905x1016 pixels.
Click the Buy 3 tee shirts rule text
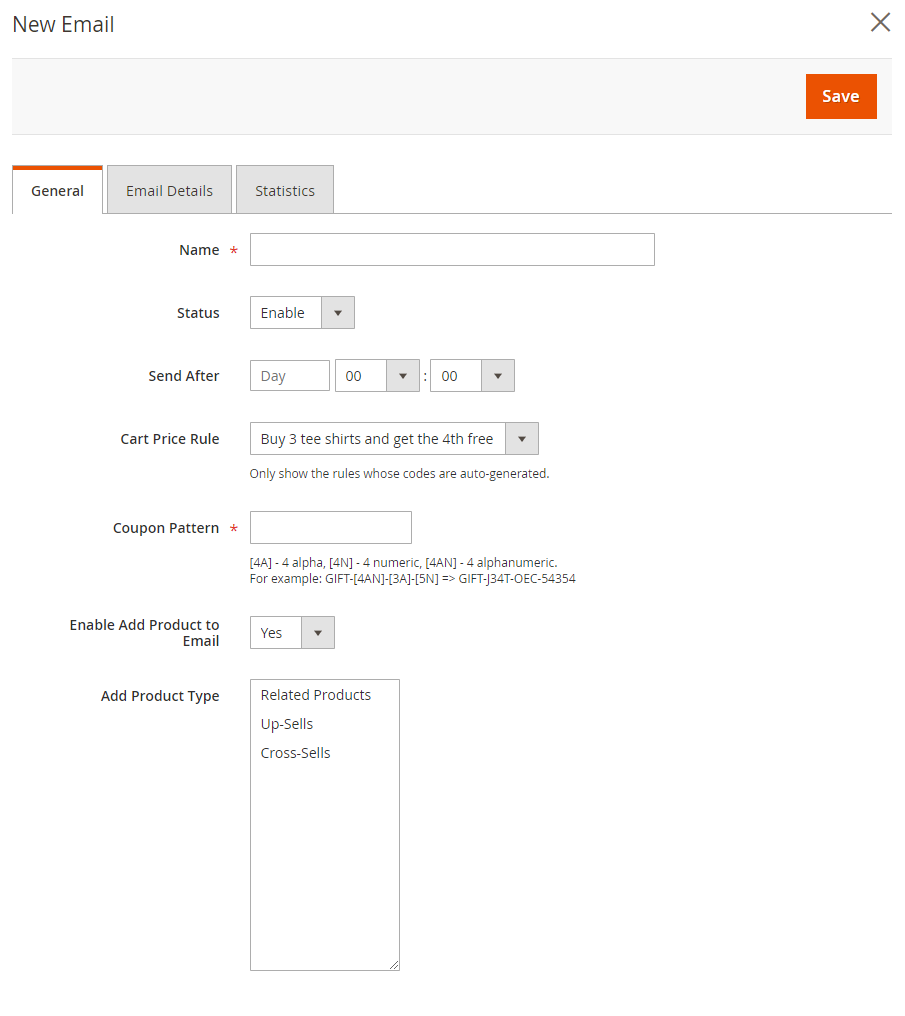point(377,439)
